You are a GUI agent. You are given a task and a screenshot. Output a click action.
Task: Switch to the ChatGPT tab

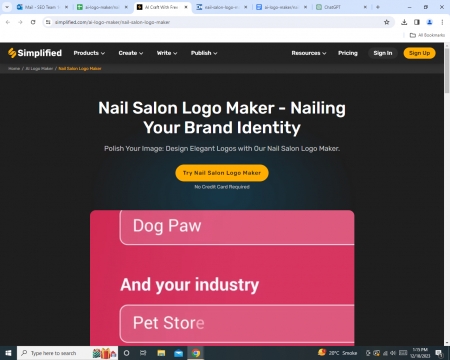[341, 7]
